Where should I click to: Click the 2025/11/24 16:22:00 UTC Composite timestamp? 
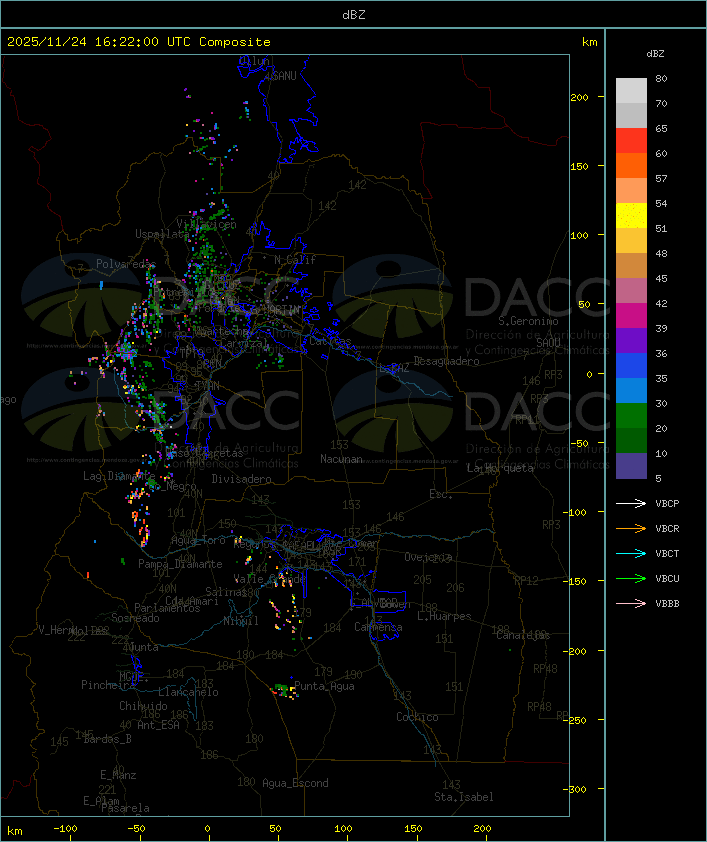tap(139, 42)
